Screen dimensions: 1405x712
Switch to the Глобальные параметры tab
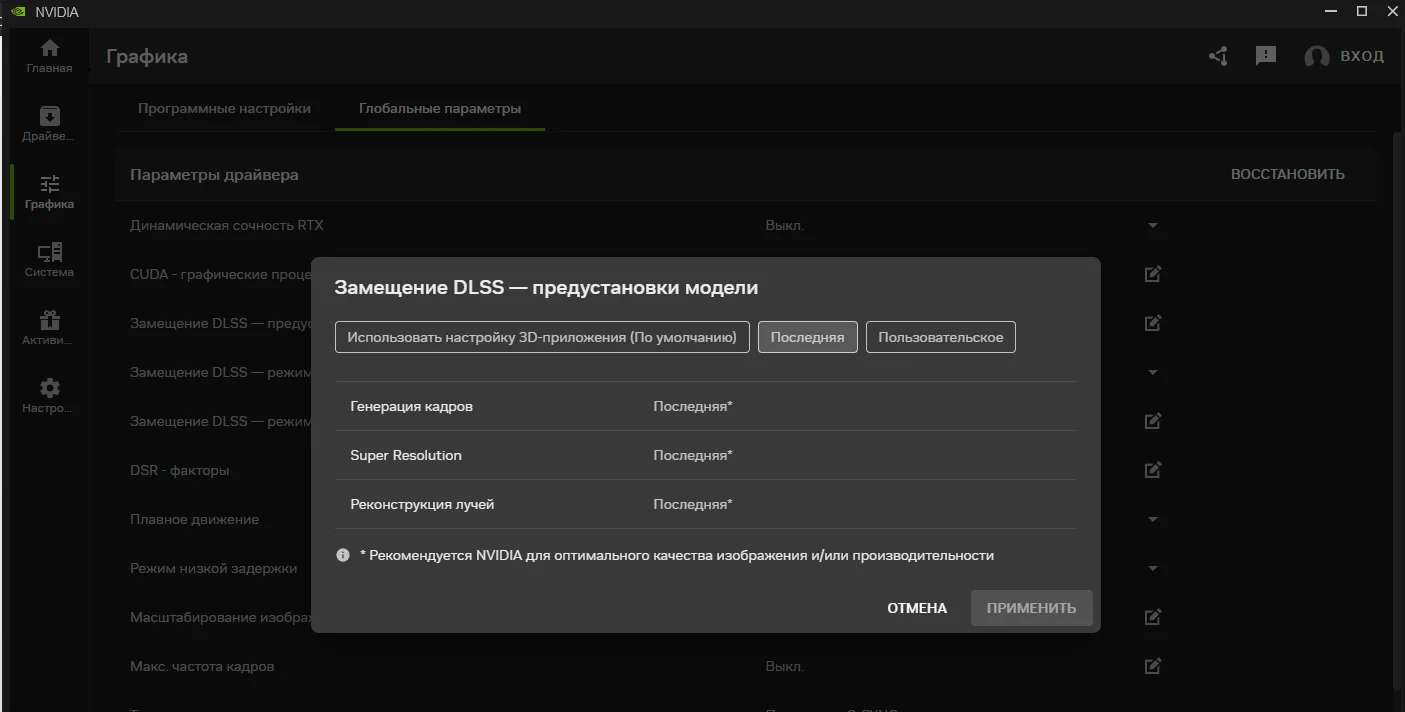pos(440,108)
